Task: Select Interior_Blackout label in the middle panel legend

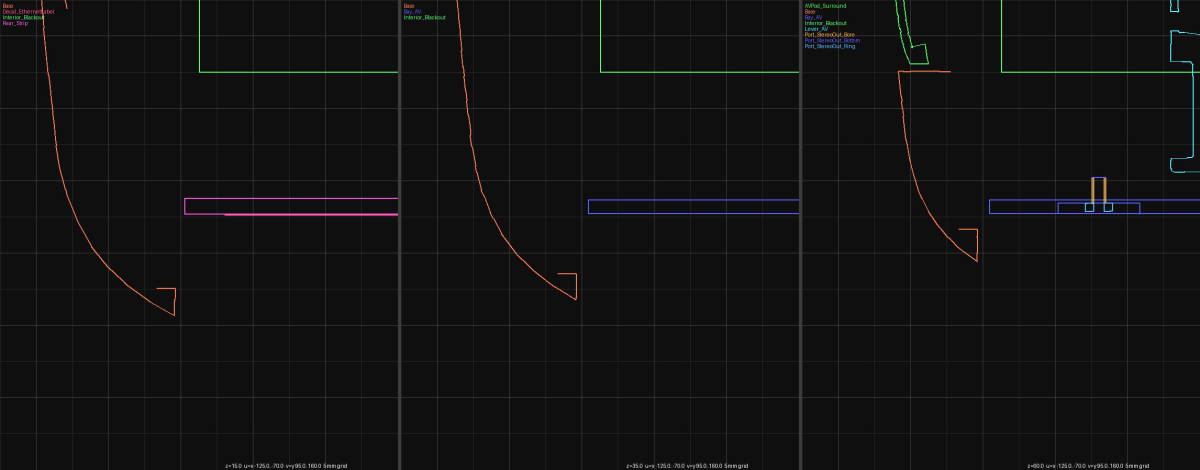Action: (424, 17)
